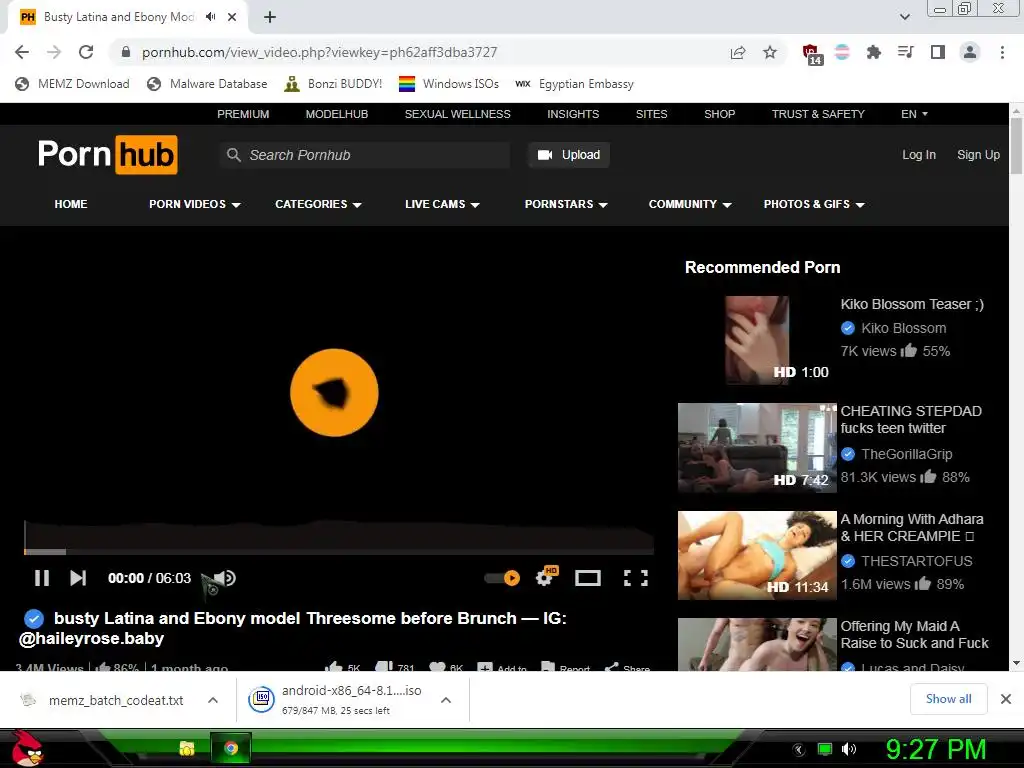Open the SHOP top link
Screen dimensions: 1024x768
point(720,114)
